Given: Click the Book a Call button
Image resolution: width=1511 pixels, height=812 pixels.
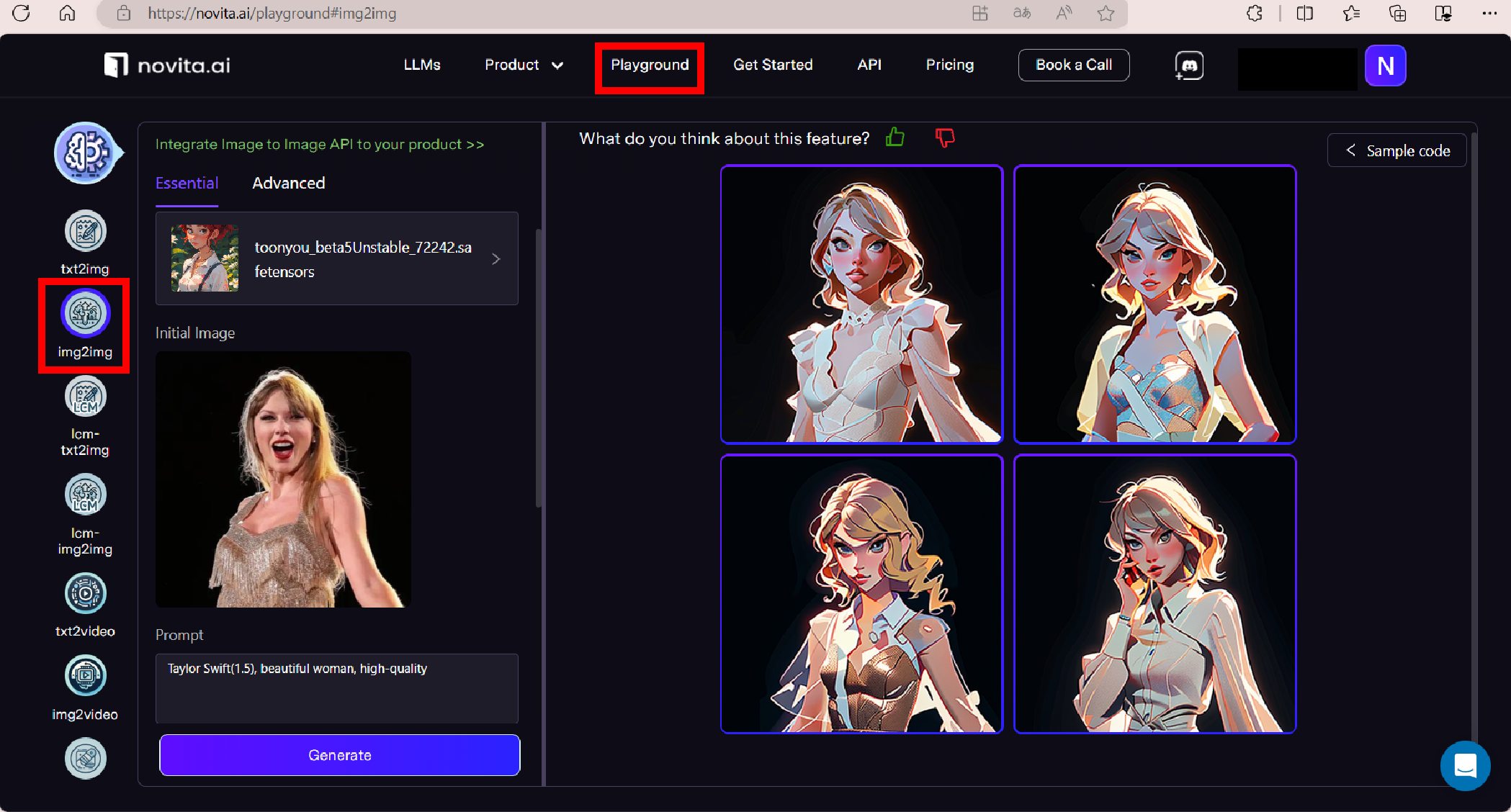Looking at the screenshot, I should click(x=1073, y=66).
